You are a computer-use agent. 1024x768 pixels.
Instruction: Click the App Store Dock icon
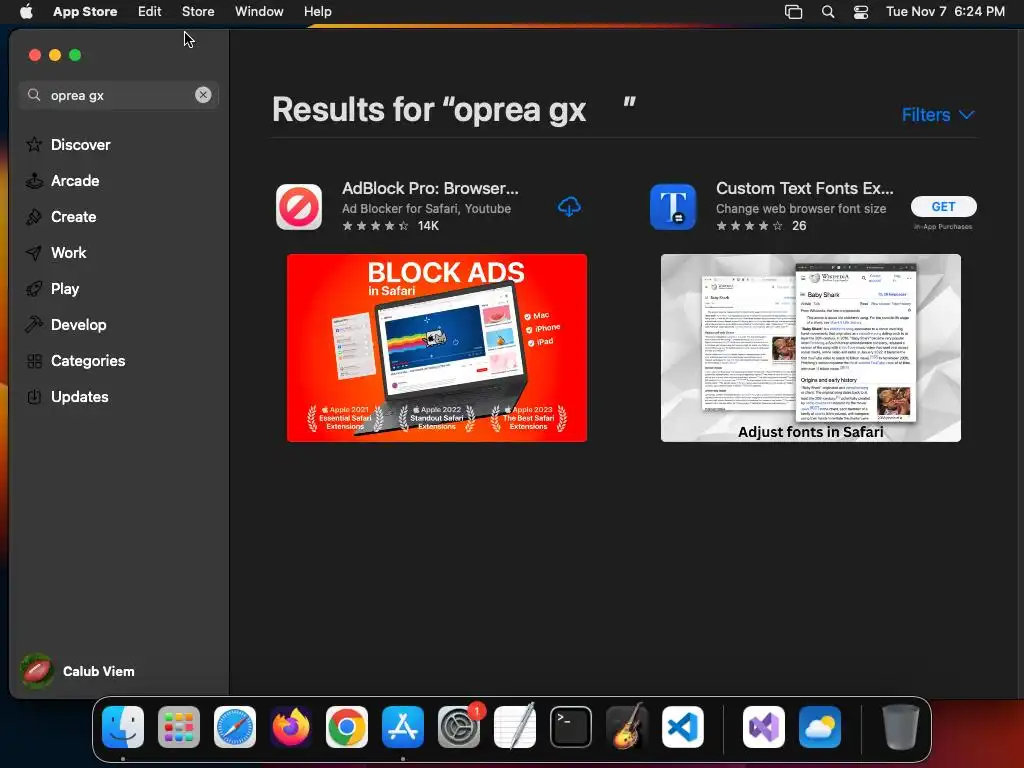pyautogui.click(x=403, y=726)
